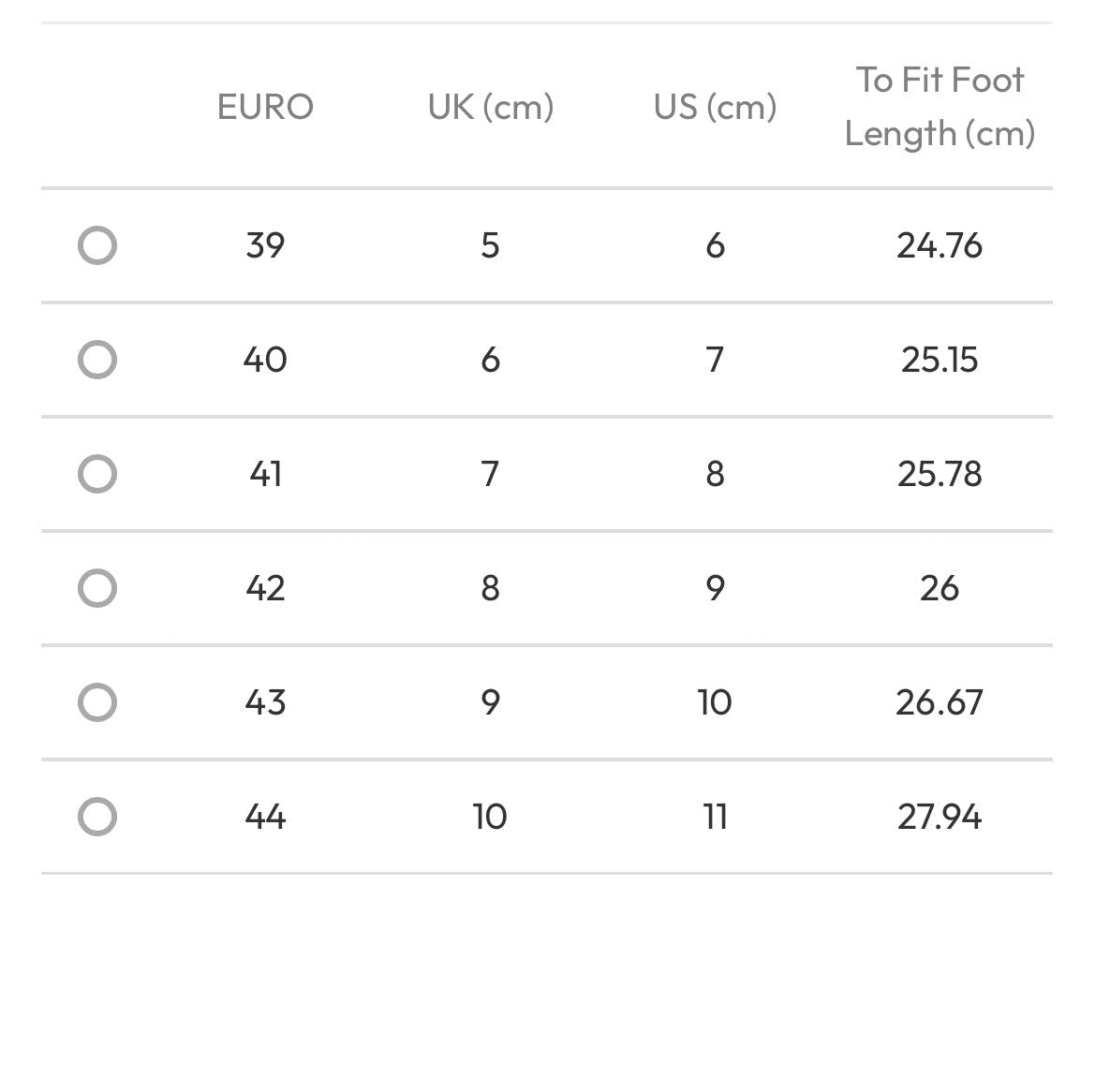The image size is (1095, 1092).
Task: Click the UK (cm) column header
Action: click(x=490, y=107)
